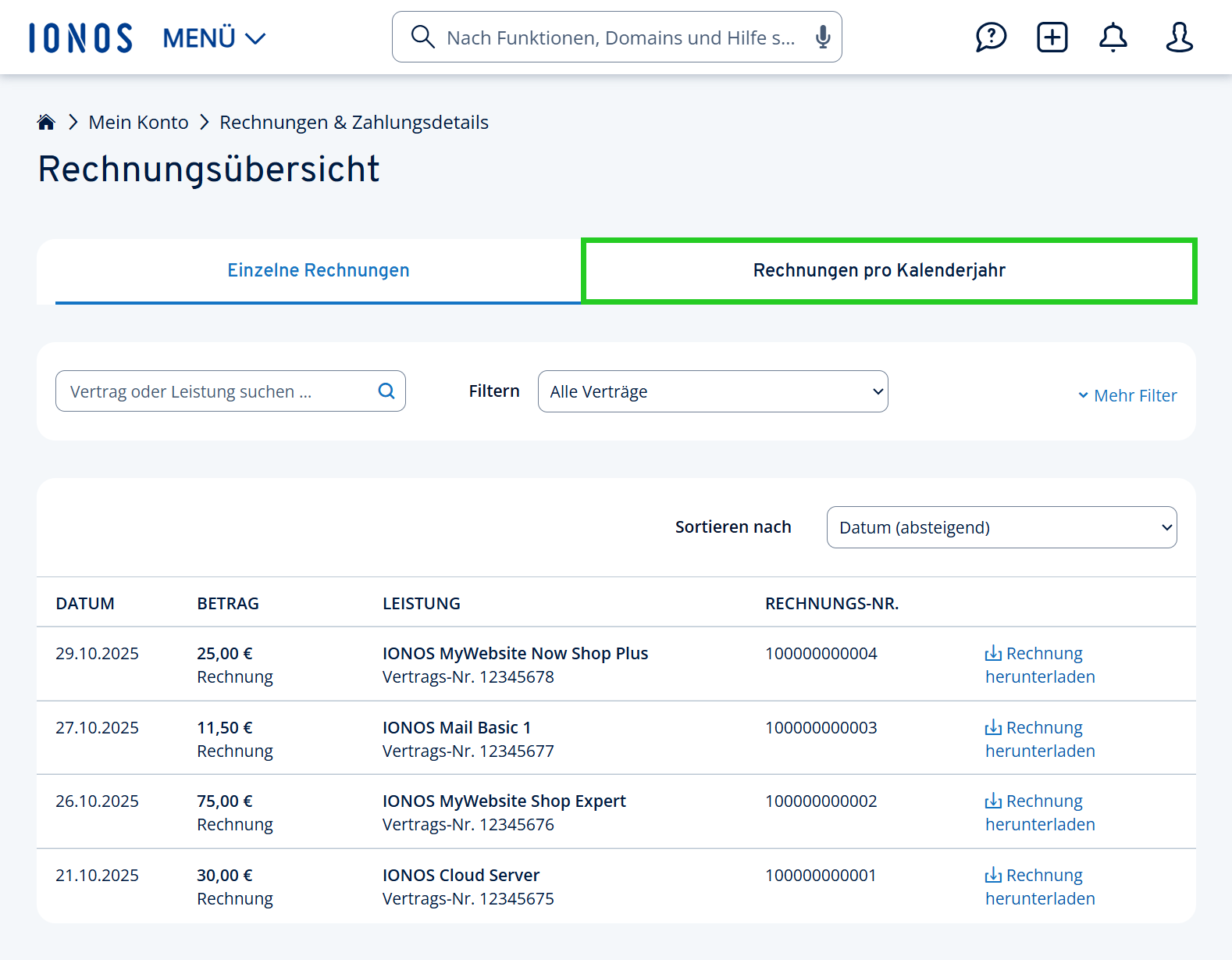
Task: Click the Sortieren nach label
Action: click(x=733, y=526)
